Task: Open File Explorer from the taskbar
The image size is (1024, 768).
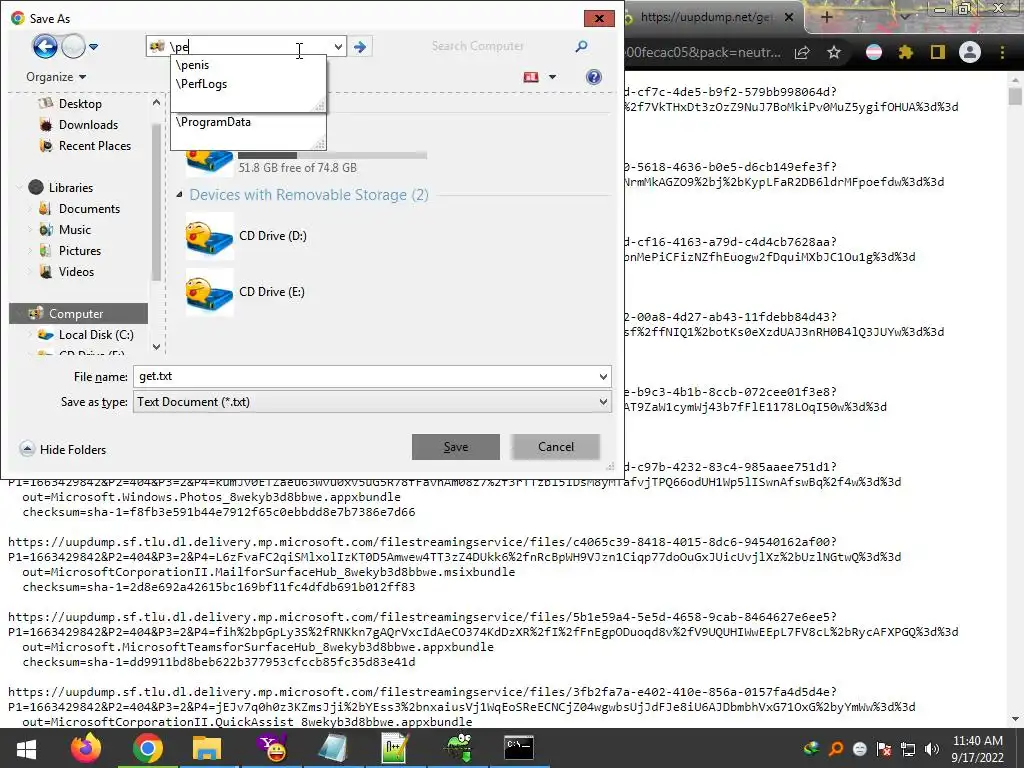Action: (x=208, y=748)
